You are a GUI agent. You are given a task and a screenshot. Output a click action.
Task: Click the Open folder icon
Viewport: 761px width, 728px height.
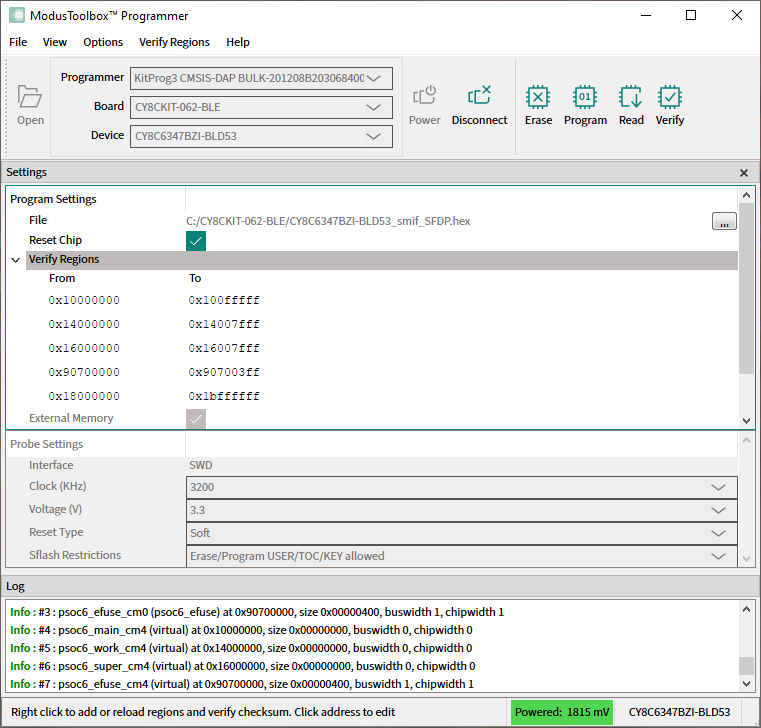click(x=30, y=97)
